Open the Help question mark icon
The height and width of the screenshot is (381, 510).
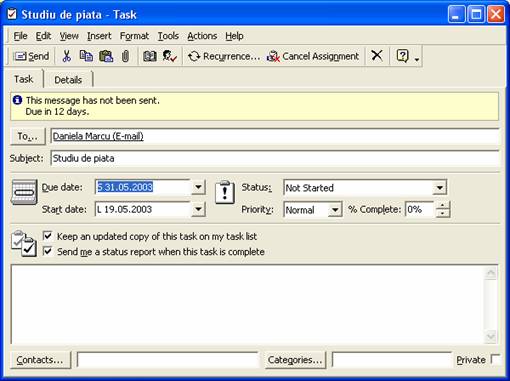[403, 56]
